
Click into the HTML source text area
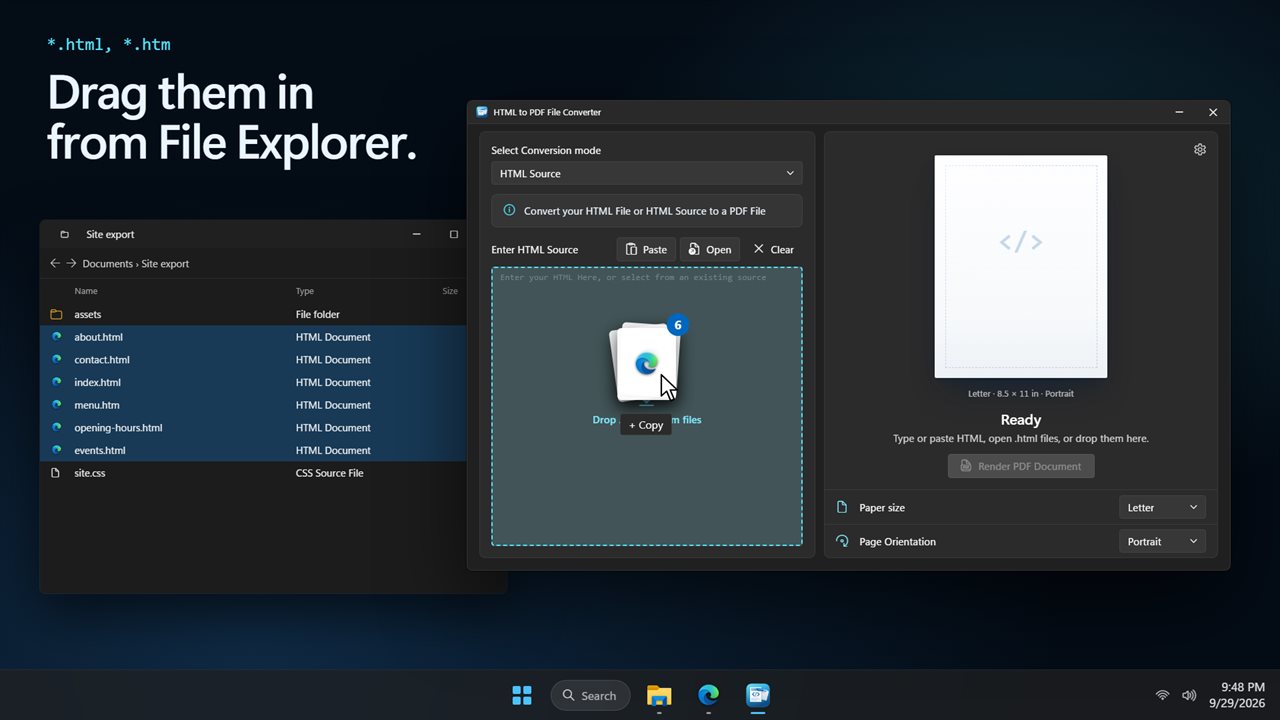(x=647, y=406)
